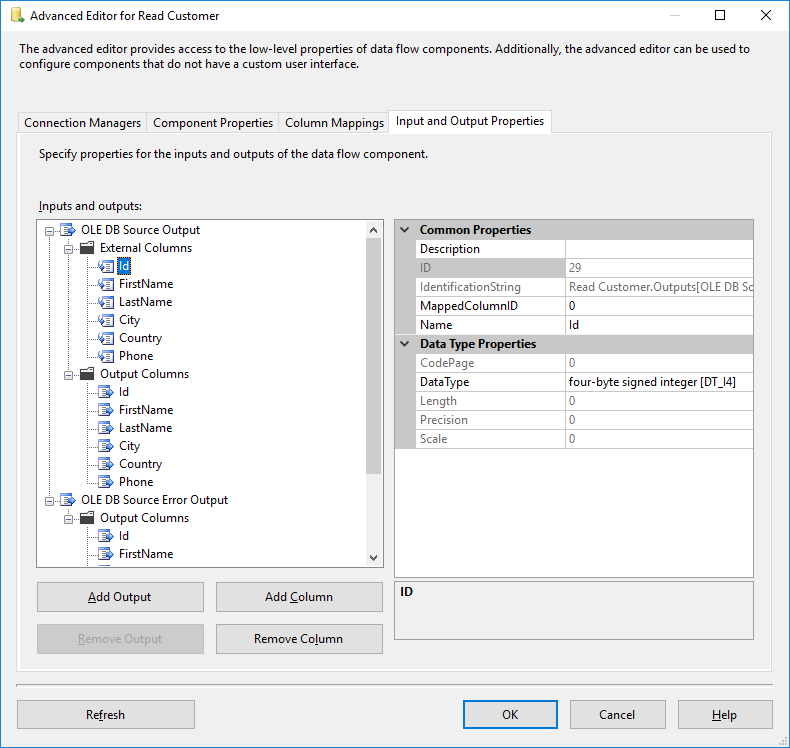The width and height of the screenshot is (790, 748).
Task: Select the Length property row
Action: 584,401
